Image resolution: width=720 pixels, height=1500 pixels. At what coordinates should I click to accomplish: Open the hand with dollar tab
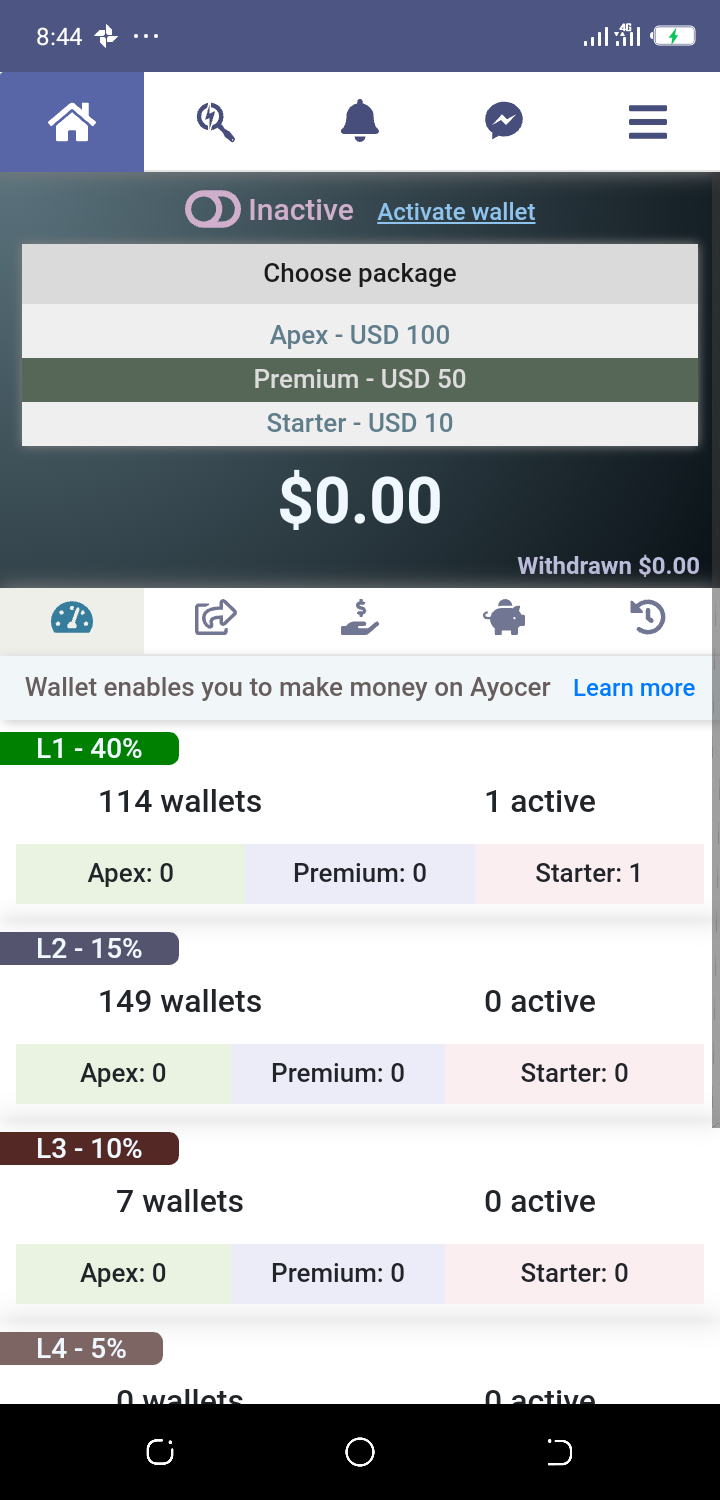[359, 618]
